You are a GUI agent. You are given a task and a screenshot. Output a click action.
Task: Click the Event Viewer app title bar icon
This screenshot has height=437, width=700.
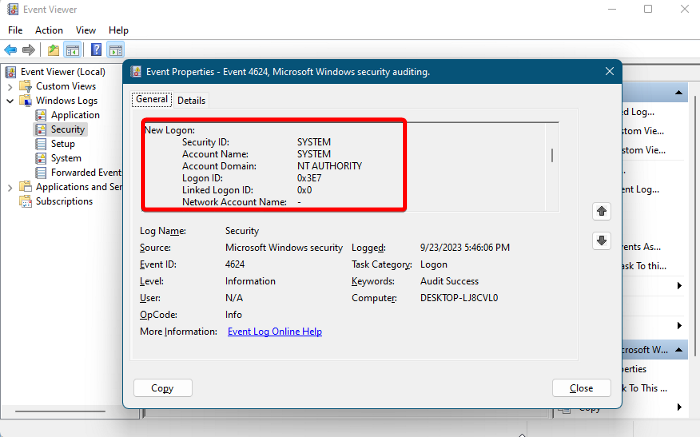(13, 9)
